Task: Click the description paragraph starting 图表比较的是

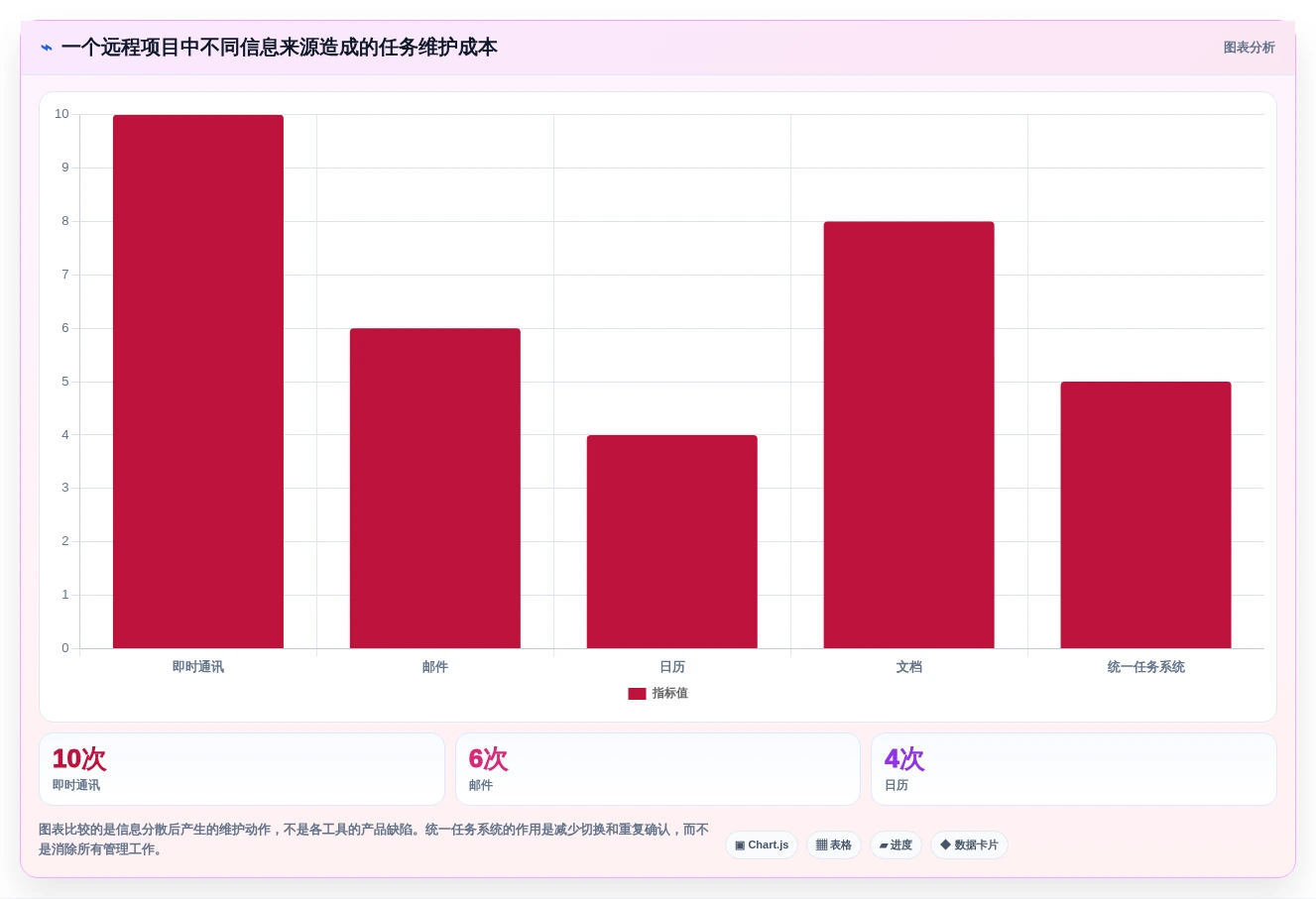Action: 374,840
